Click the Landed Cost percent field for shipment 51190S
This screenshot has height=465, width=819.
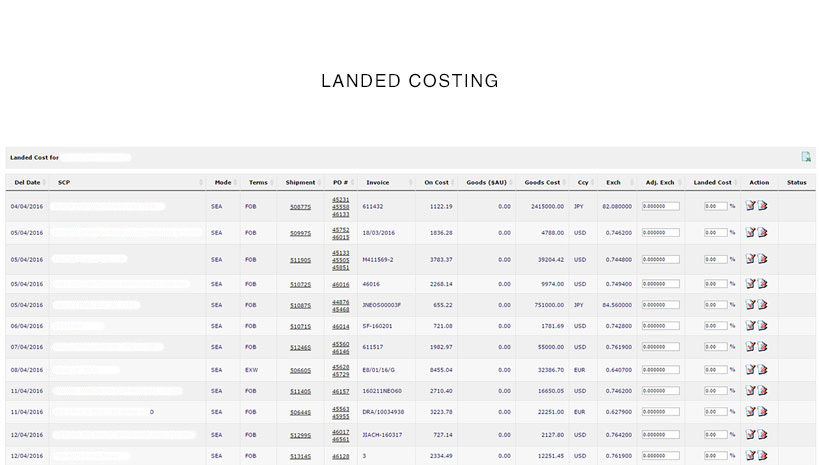716,259
